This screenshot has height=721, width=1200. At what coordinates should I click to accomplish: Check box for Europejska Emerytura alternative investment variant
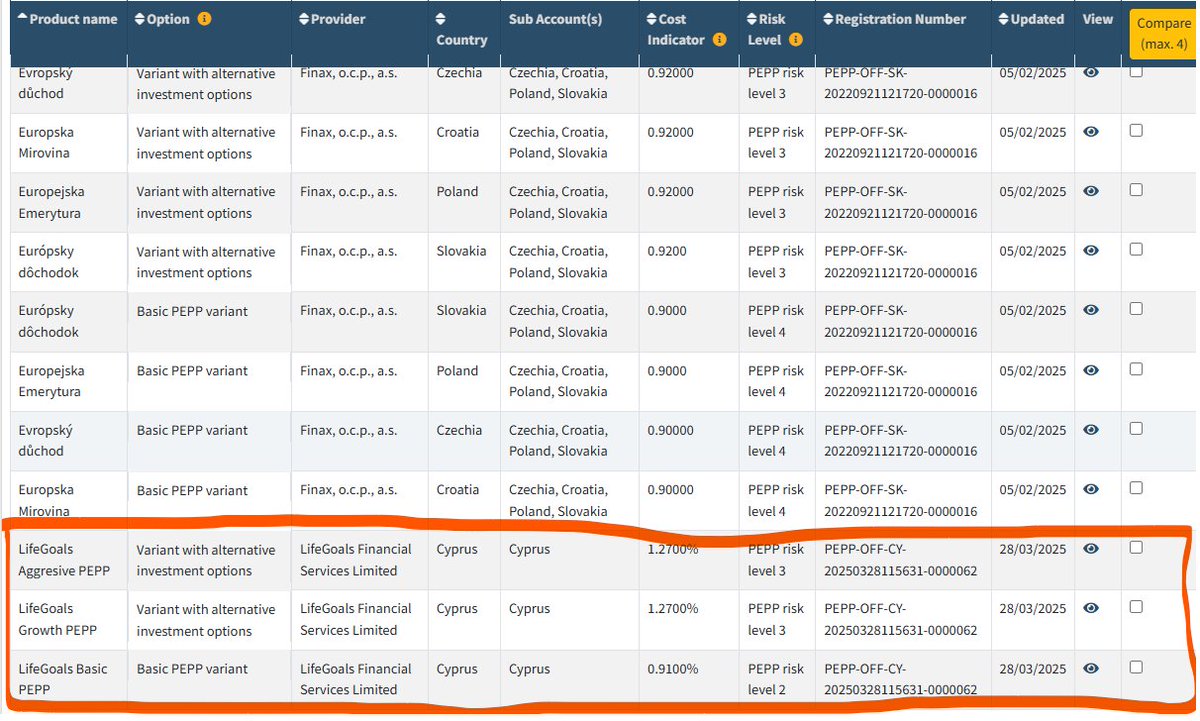tap(1136, 190)
